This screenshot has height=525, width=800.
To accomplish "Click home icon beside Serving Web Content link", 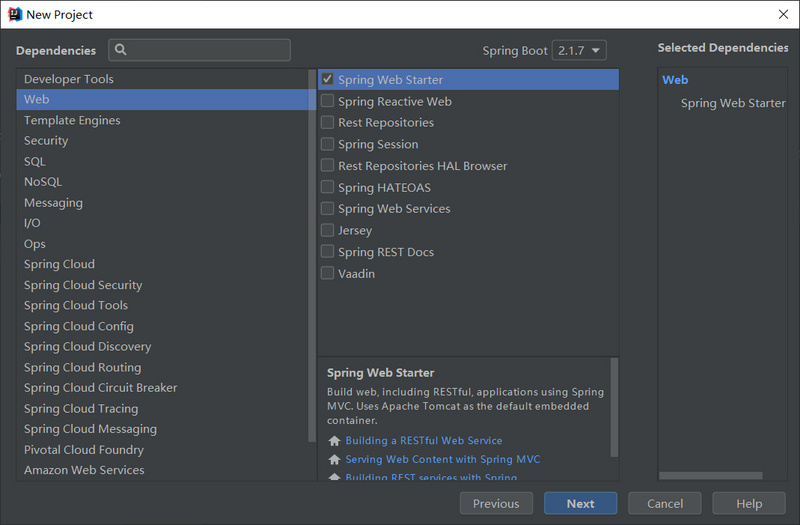I will [334, 460].
